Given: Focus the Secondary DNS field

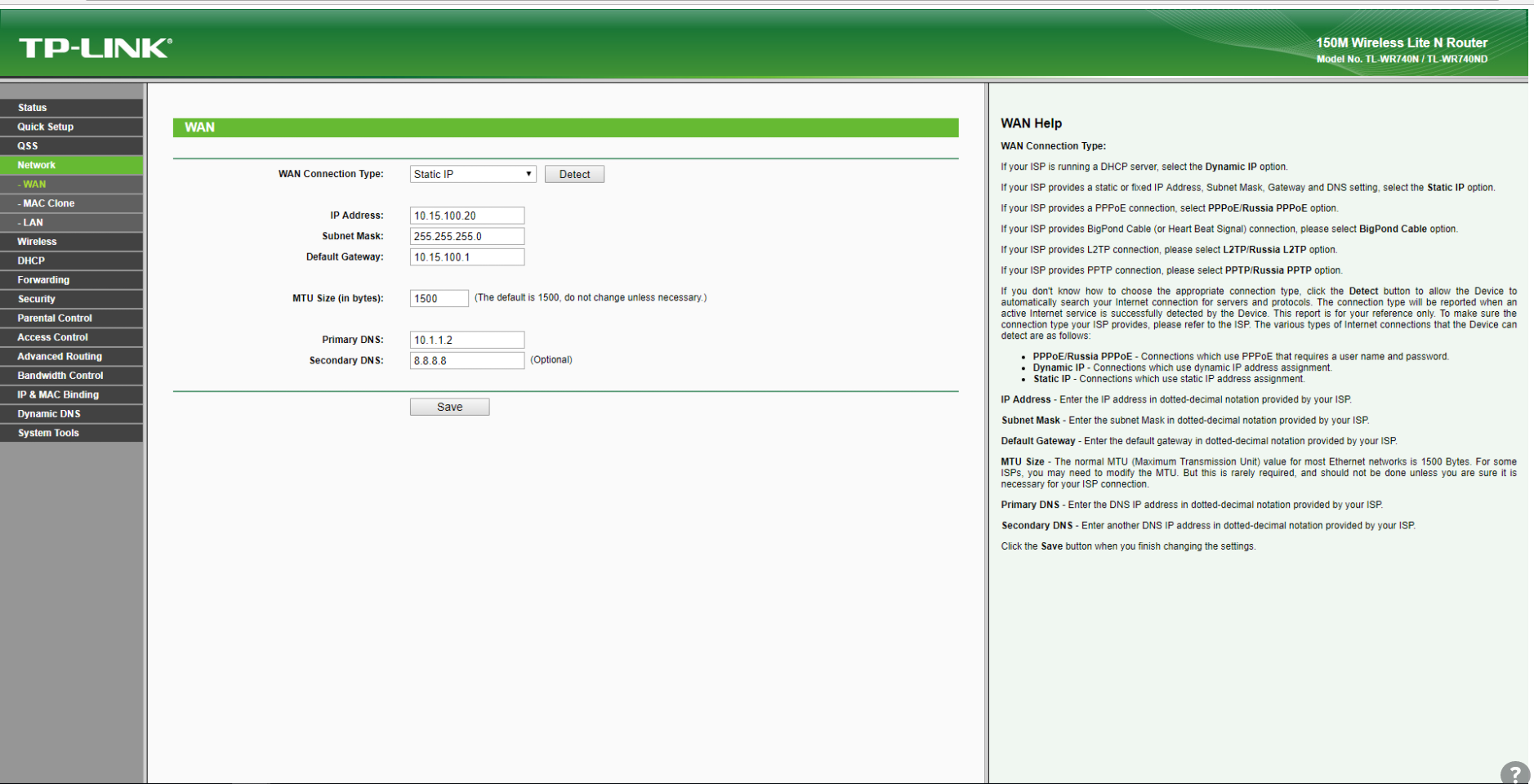Looking at the screenshot, I should [x=467, y=360].
